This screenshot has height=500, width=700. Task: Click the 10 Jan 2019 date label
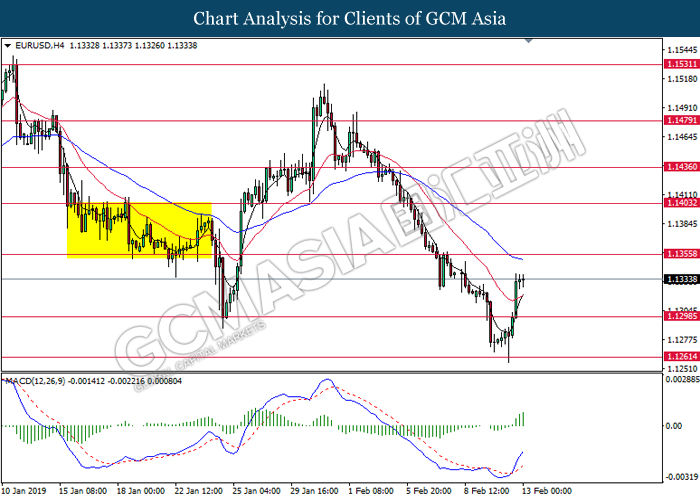[24, 491]
